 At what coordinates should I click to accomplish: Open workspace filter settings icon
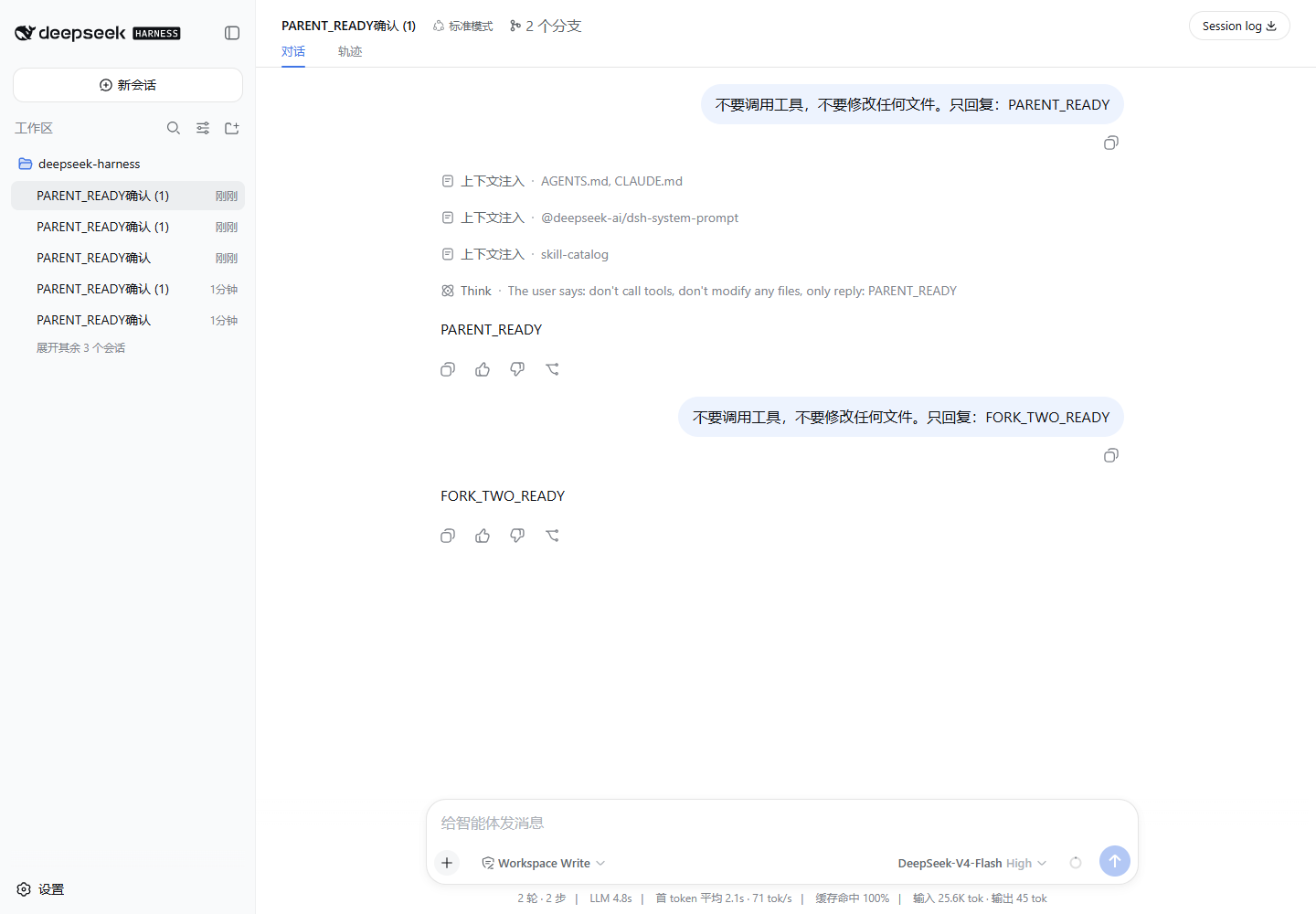click(203, 128)
